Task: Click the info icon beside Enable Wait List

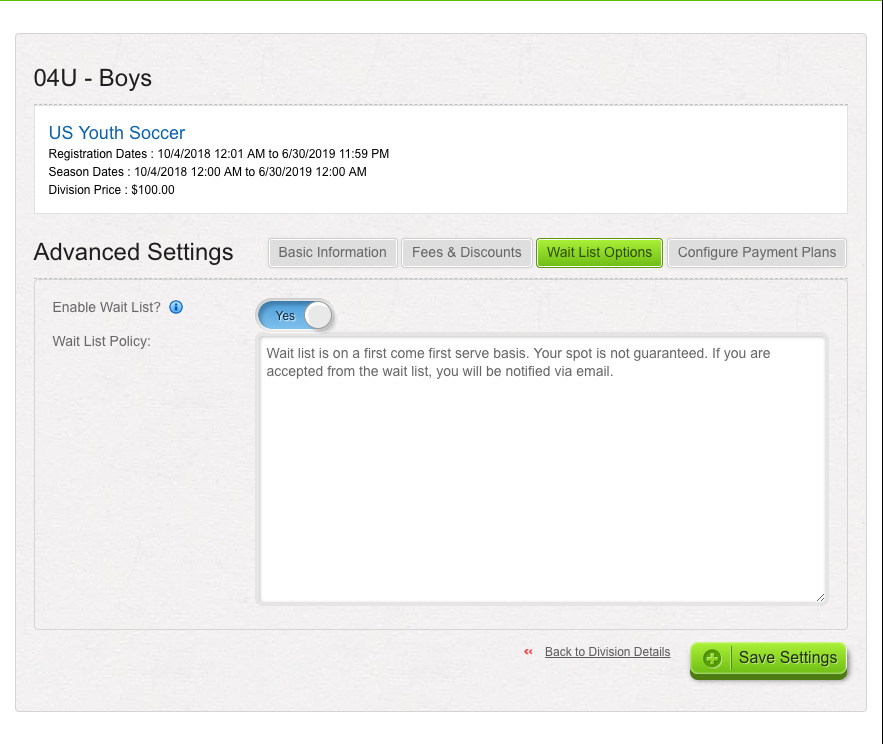Action: (176, 307)
